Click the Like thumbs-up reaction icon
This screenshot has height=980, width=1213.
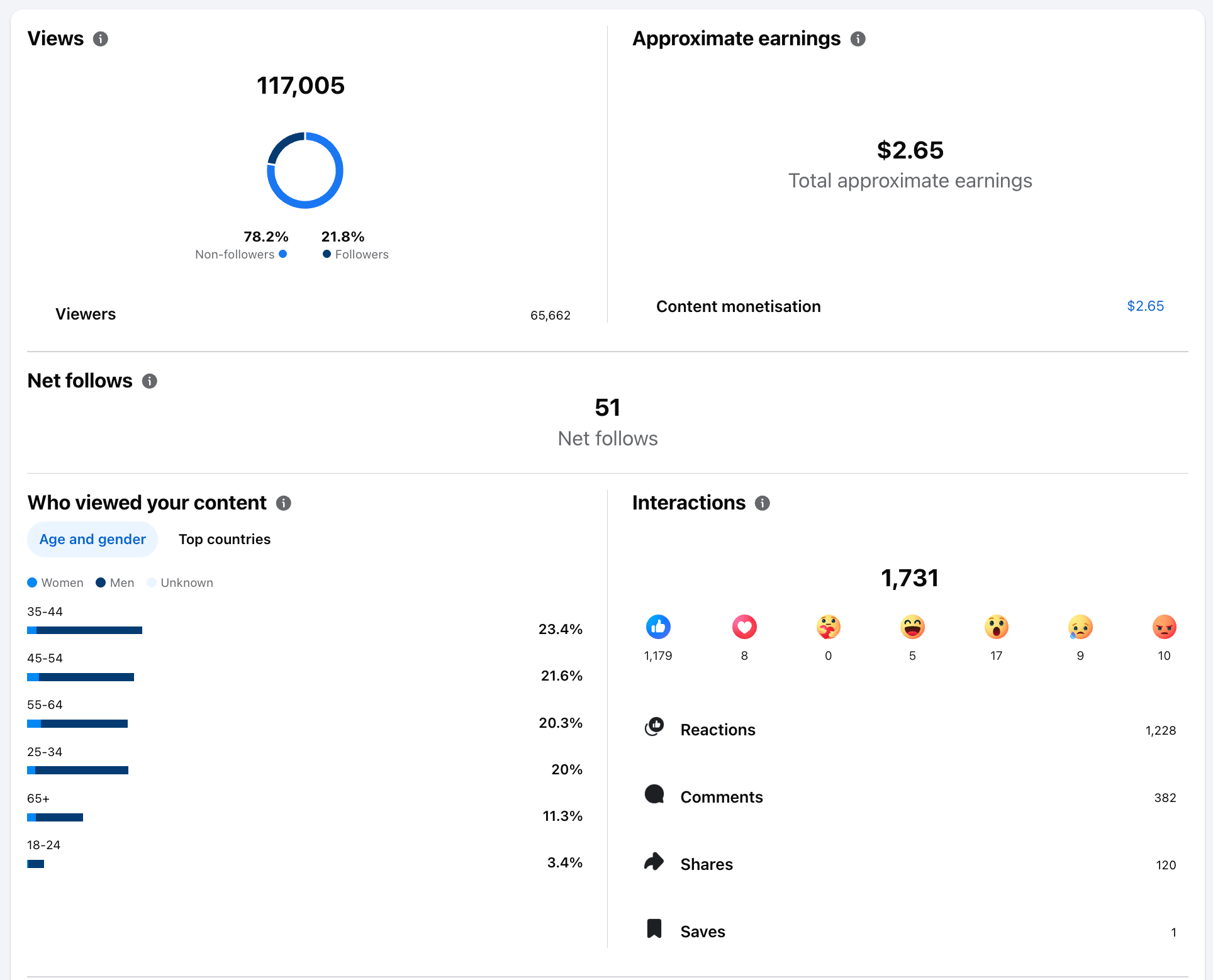658,626
